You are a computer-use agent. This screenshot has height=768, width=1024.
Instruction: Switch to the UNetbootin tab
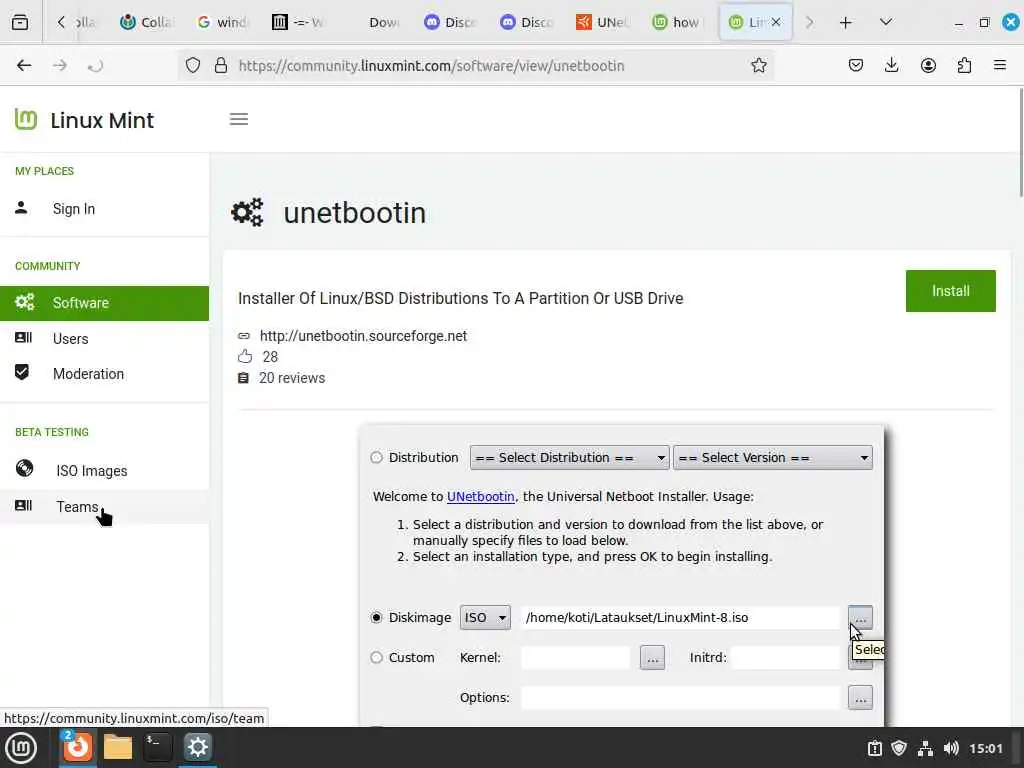click(x=602, y=23)
